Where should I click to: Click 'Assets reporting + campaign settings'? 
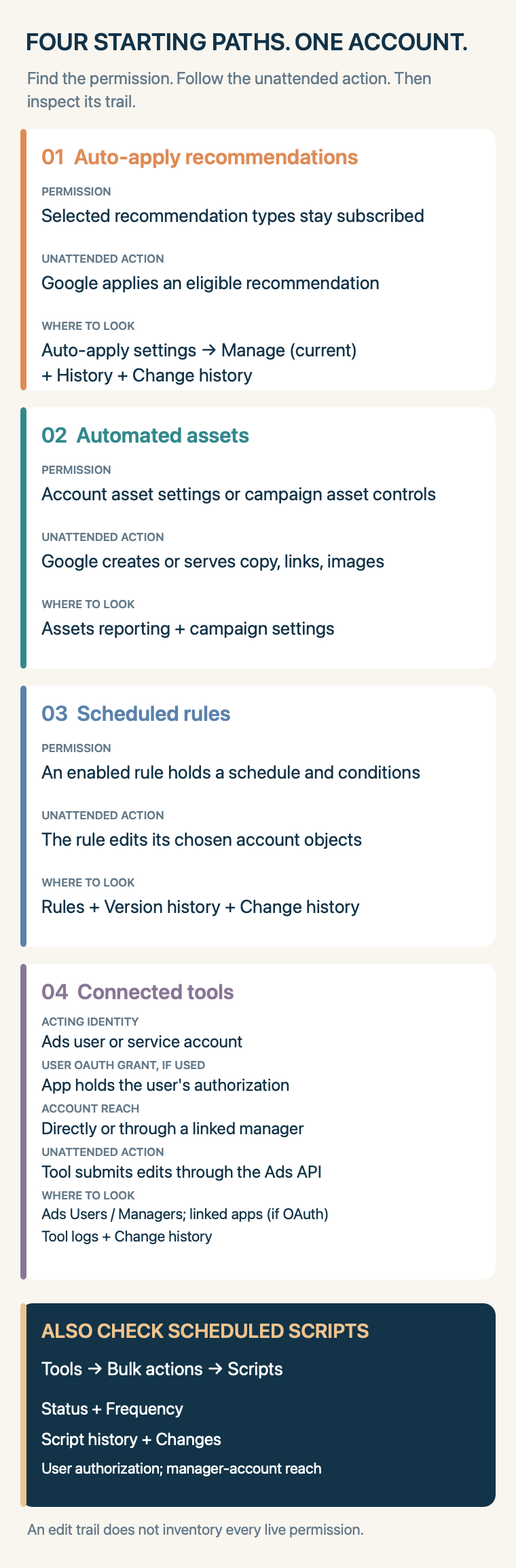[188, 629]
